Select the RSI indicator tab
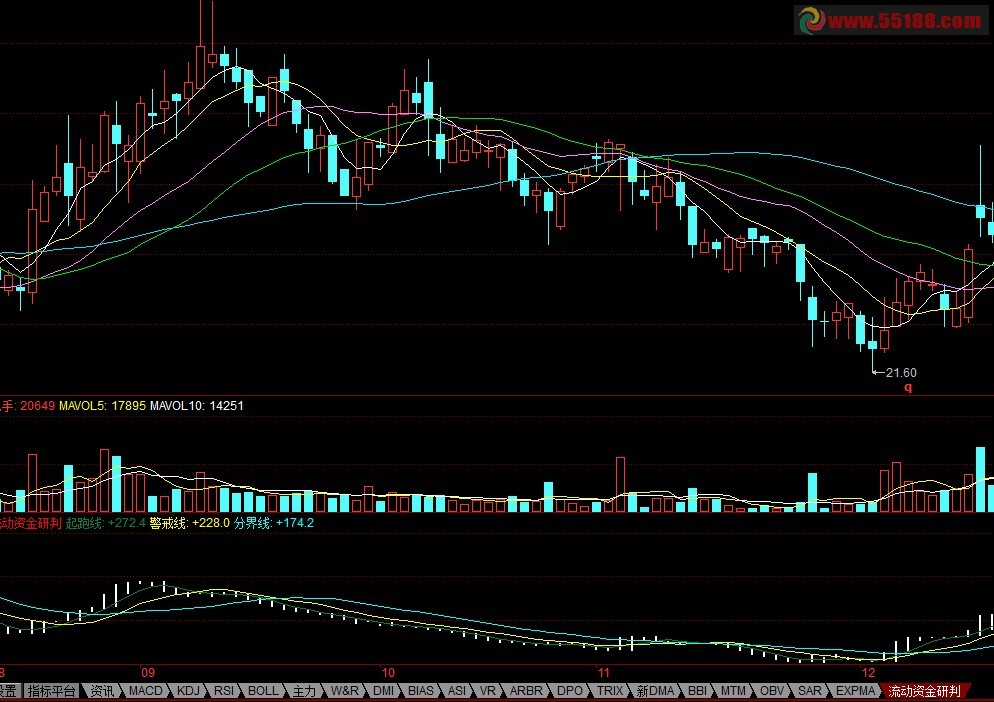This screenshot has width=994, height=702. (x=224, y=691)
